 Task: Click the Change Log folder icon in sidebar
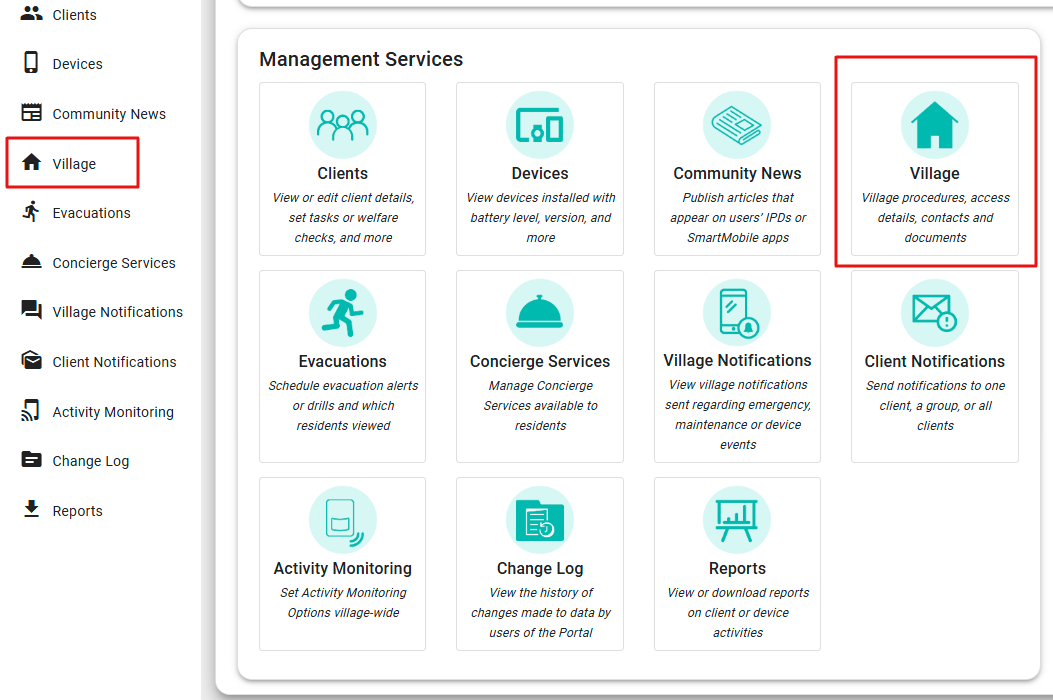(x=31, y=460)
